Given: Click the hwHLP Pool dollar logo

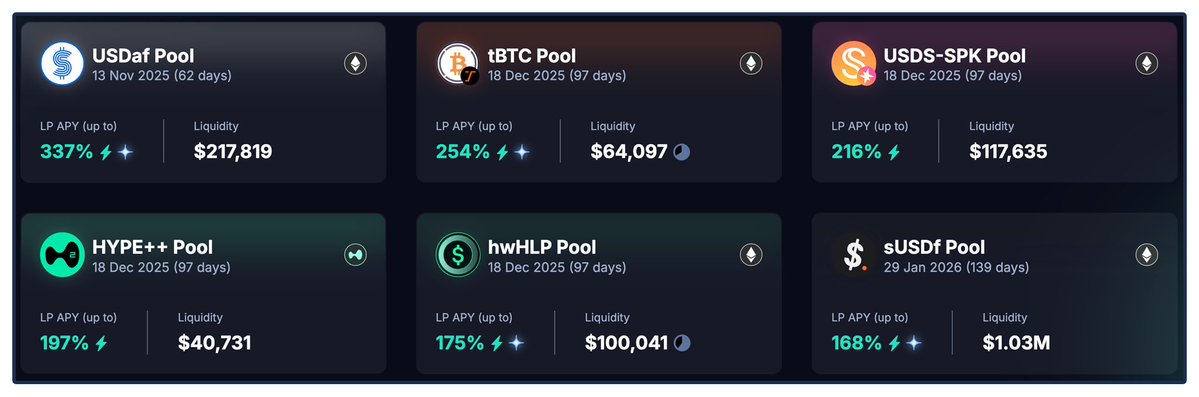Looking at the screenshot, I should pos(458,255).
